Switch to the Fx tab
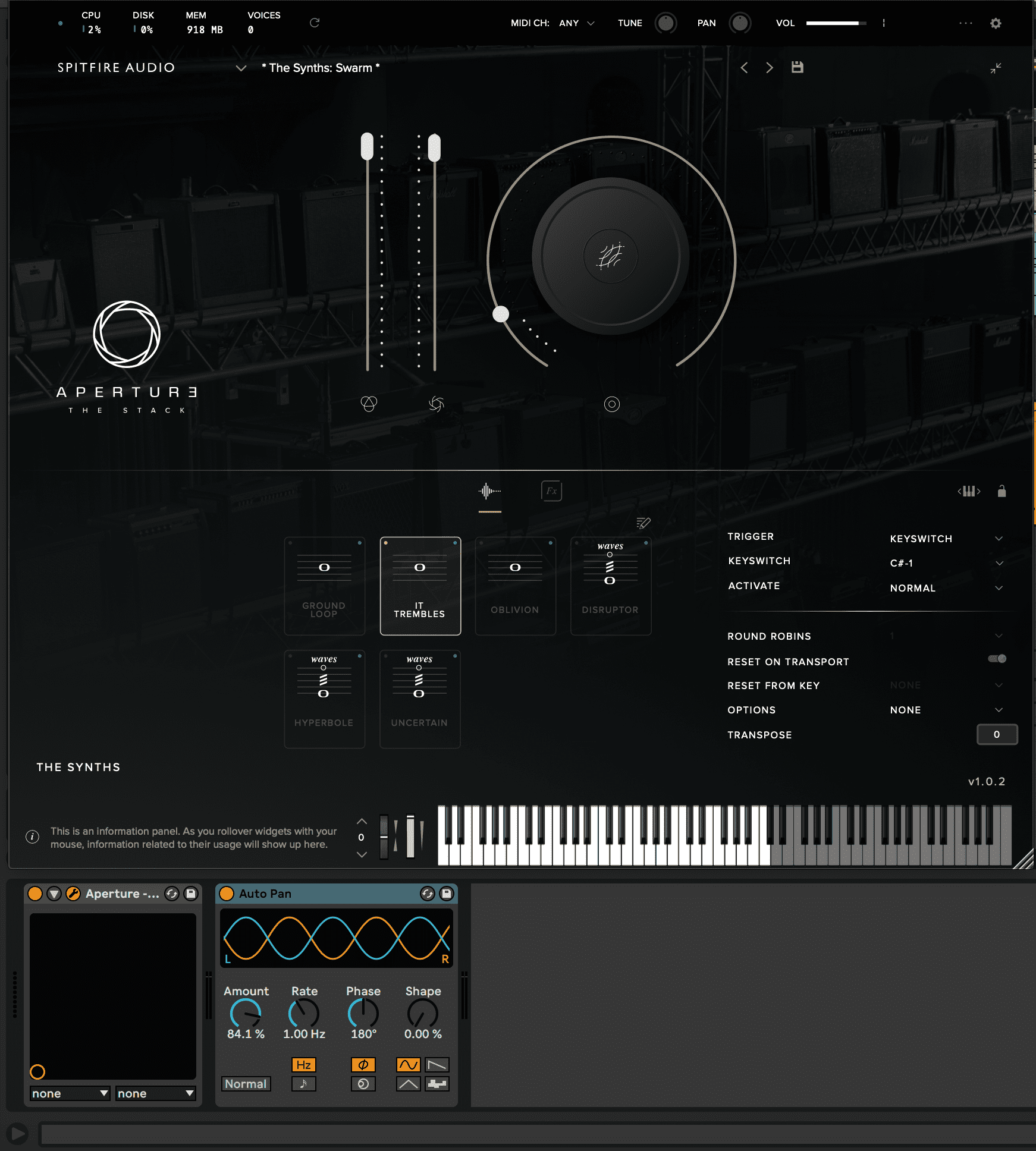Screen dimensions: 1036x1151 tap(552, 491)
